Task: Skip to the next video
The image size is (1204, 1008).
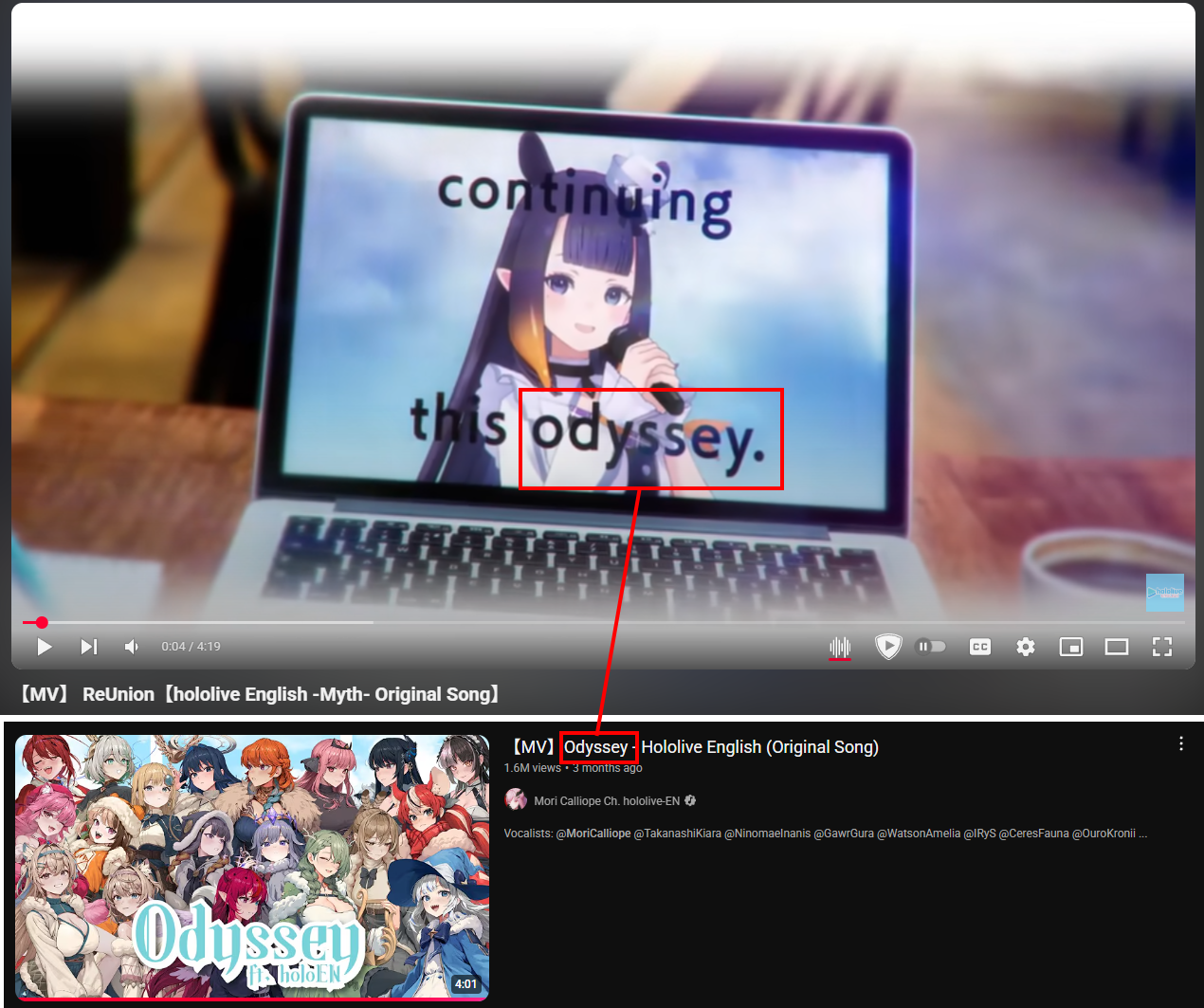Action: [89, 647]
